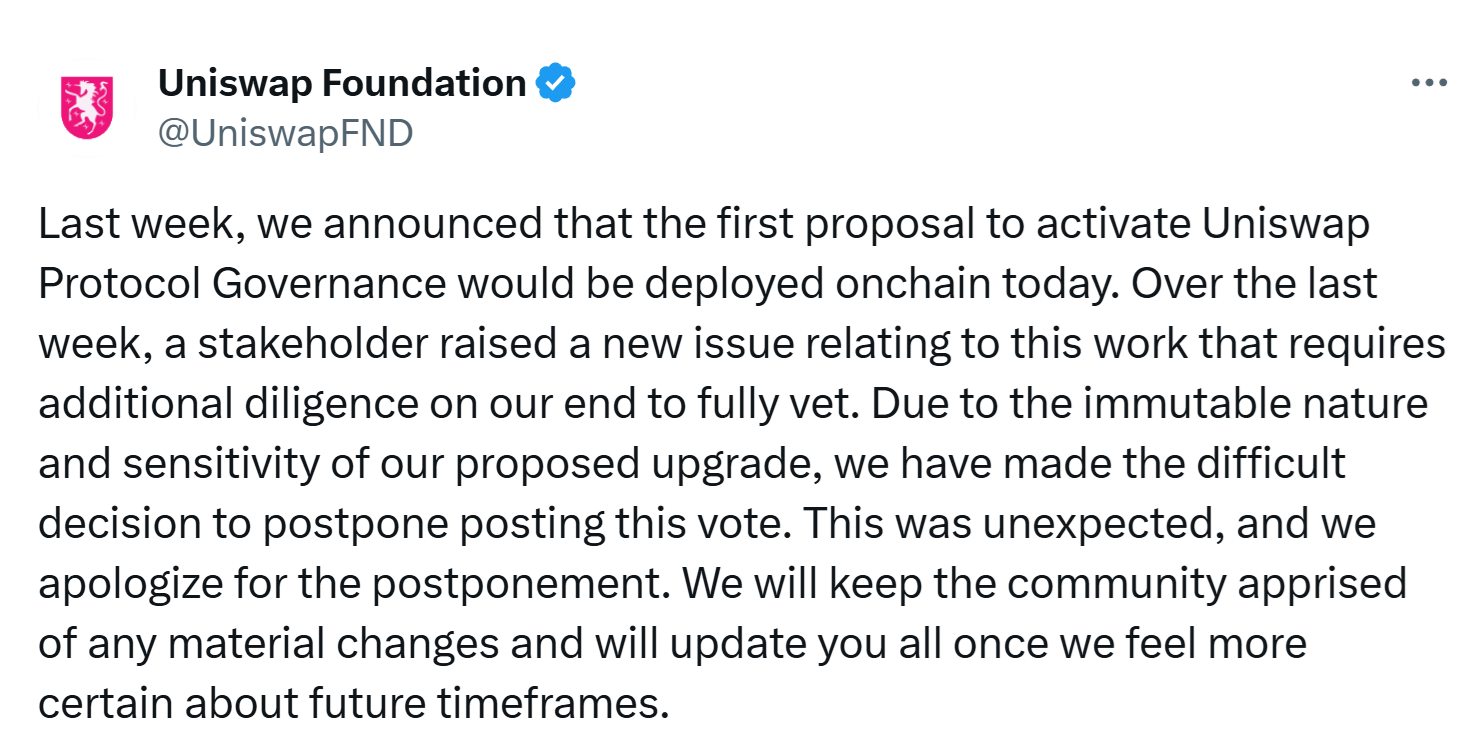Click the phrase "Protocol Governance" in the tweet
The height and width of the screenshot is (753, 1483).
[x=242, y=285]
